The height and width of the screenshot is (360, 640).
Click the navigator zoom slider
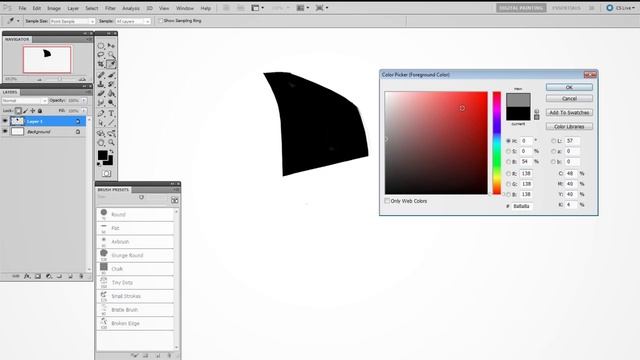coord(59,79)
